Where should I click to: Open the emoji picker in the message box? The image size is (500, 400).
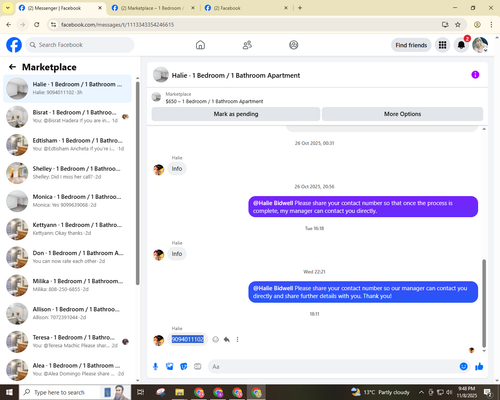pos(463,367)
